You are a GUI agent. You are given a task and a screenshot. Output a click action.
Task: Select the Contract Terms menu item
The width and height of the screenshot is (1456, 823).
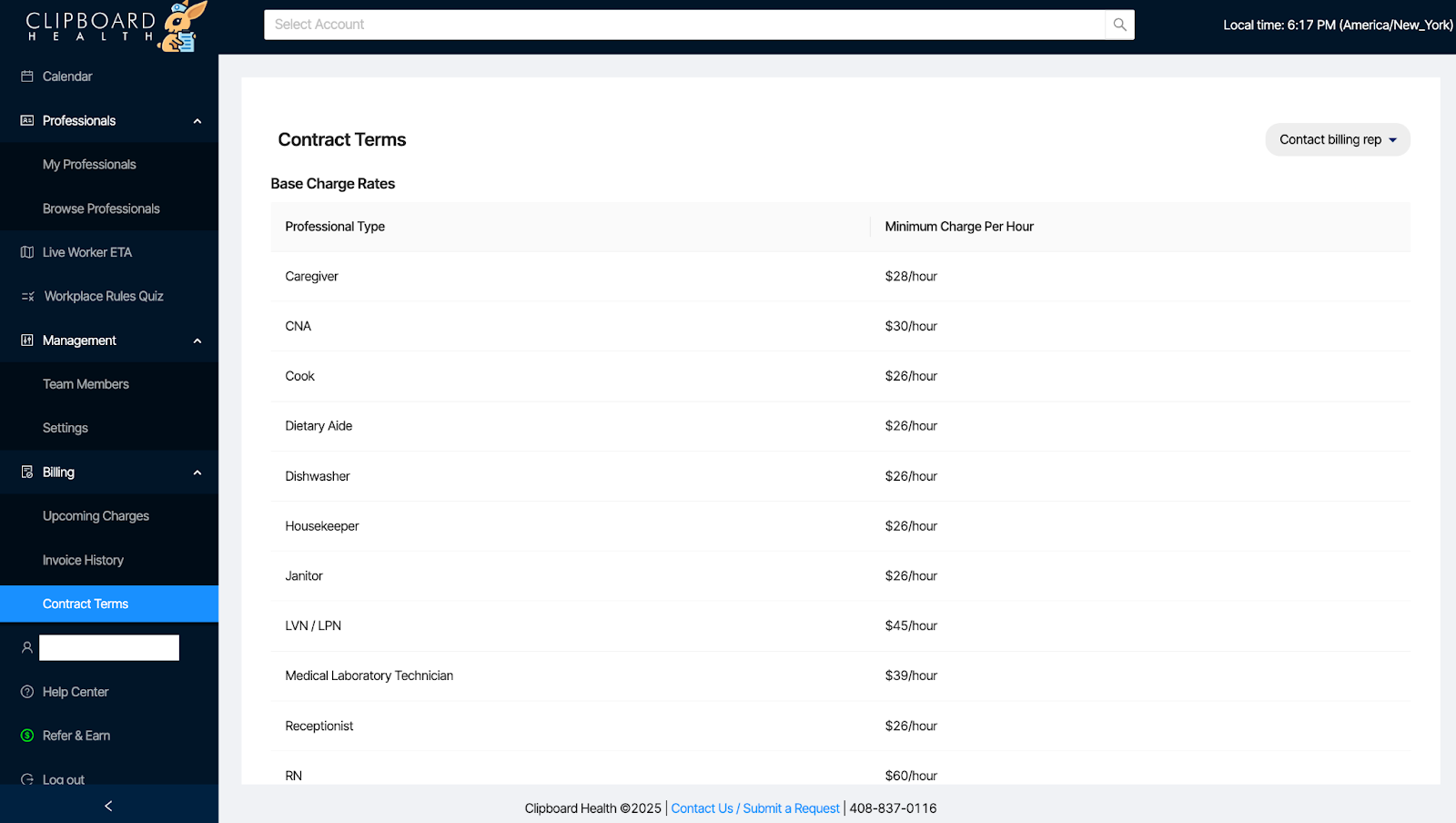(109, 604)
